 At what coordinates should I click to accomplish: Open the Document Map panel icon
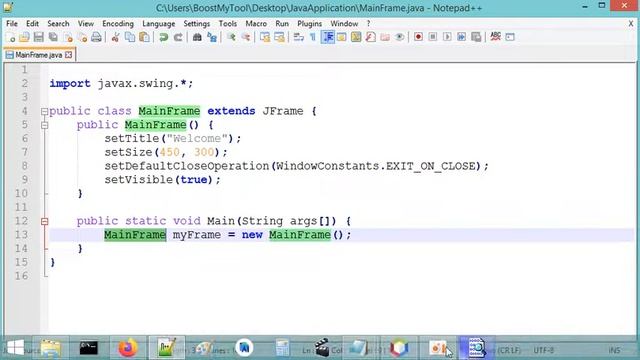(356, 37)
